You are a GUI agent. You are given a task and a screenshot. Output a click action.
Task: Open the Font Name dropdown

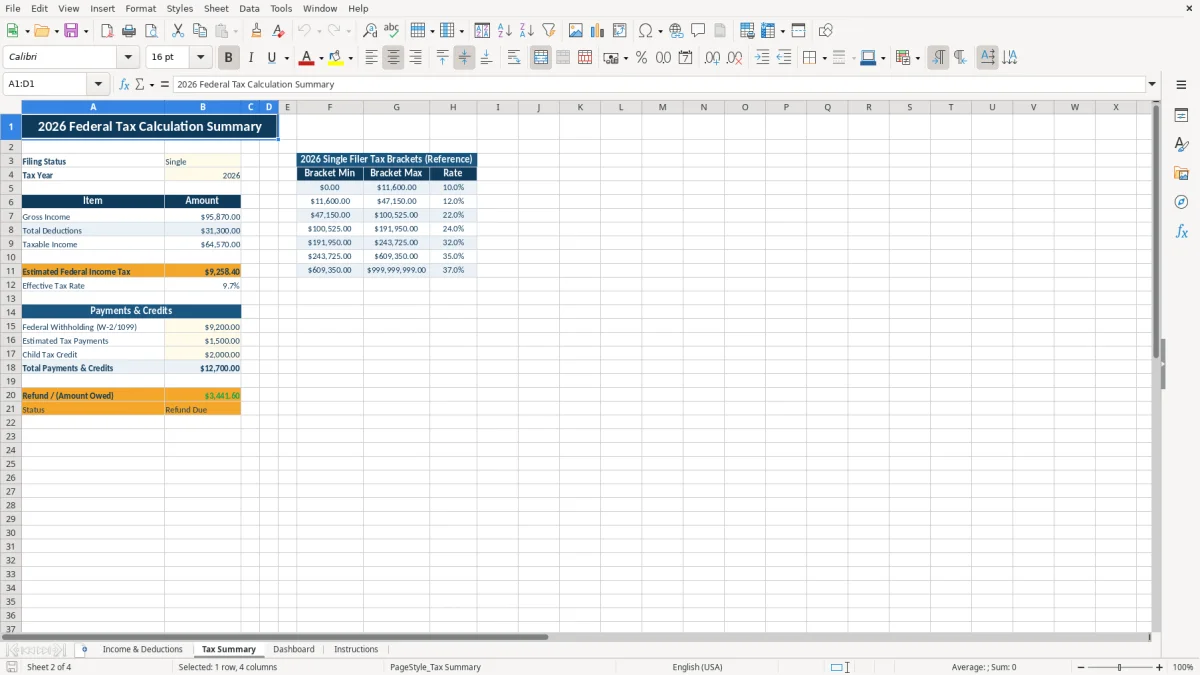[x=128, y=58]
